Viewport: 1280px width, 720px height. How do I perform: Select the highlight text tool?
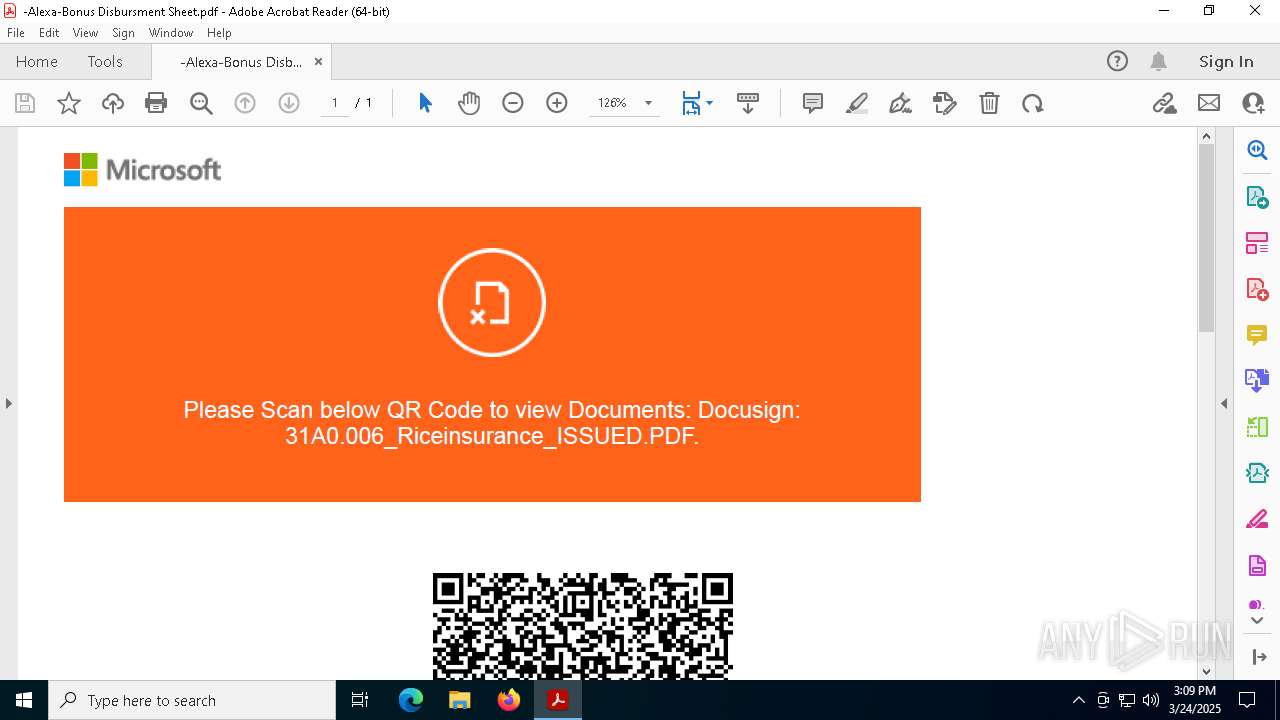(x=857, y=103)
